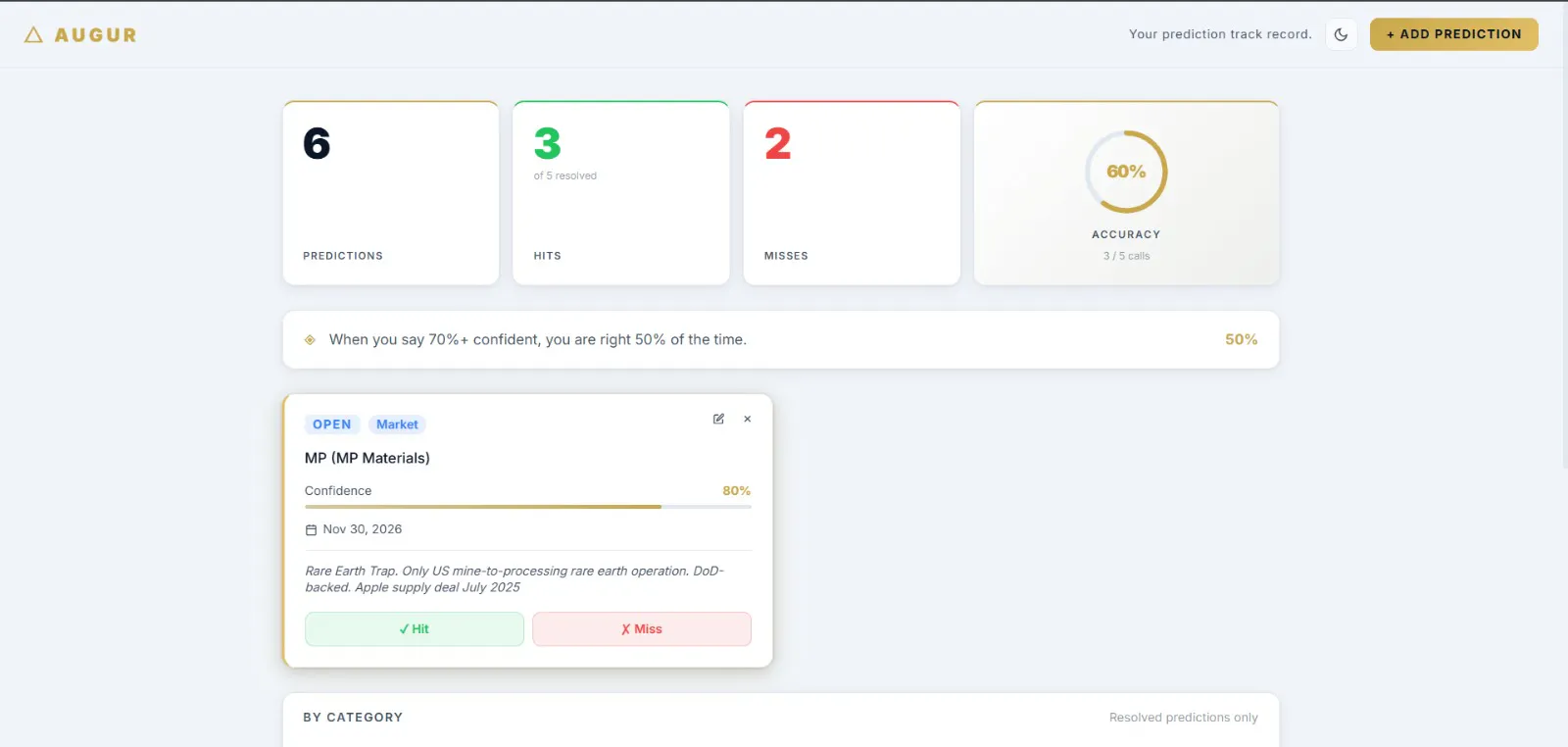Toggle dark mode with the moon icon
Viewport: 1568px width, 747px height.
click(x=1342, y=34)
